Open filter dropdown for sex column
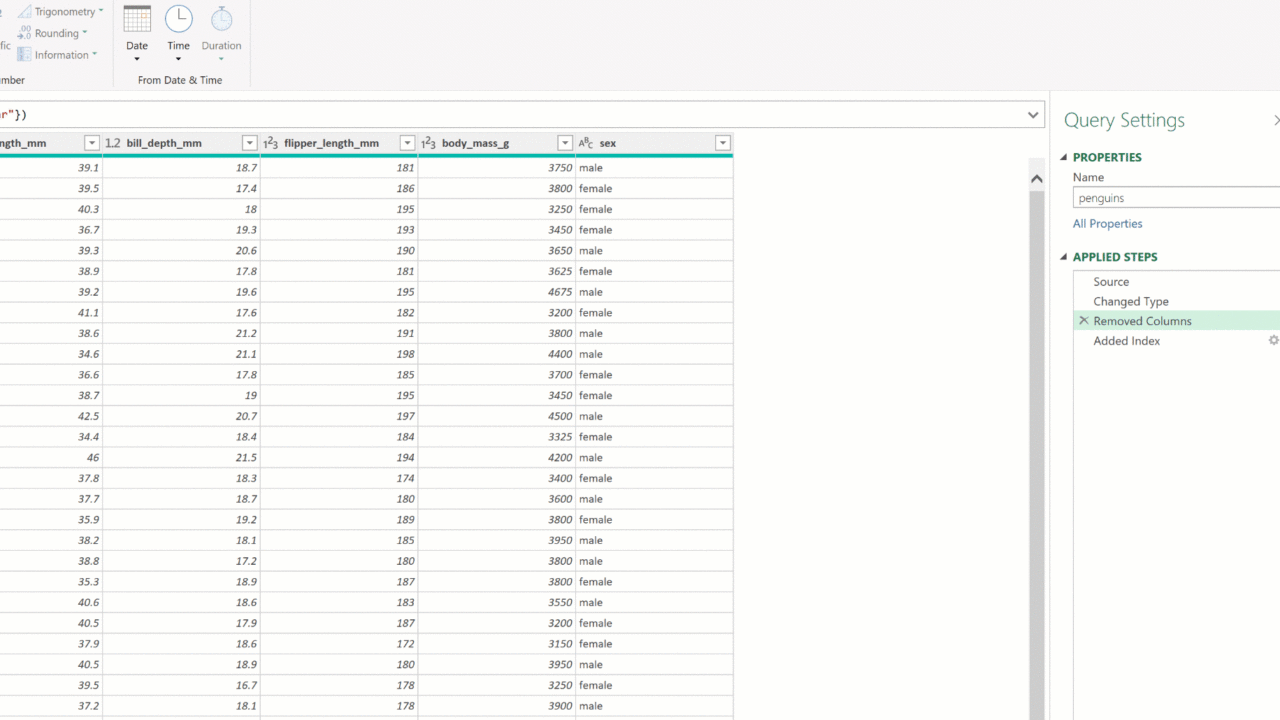Screen dimensions: 1280x720 pos(722,143)
